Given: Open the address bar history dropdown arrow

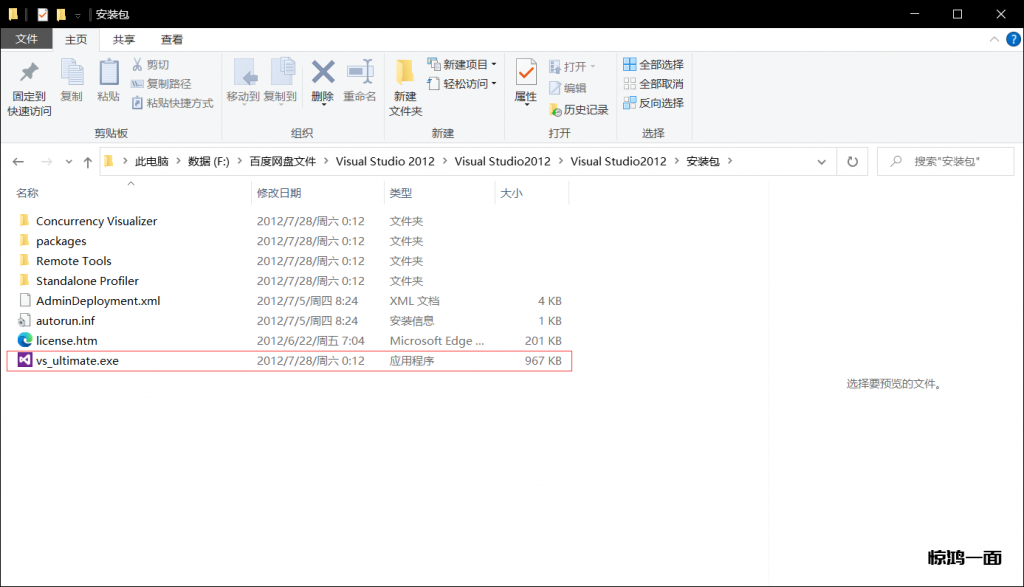Looking at the screenshot, I should pos(821,161).
